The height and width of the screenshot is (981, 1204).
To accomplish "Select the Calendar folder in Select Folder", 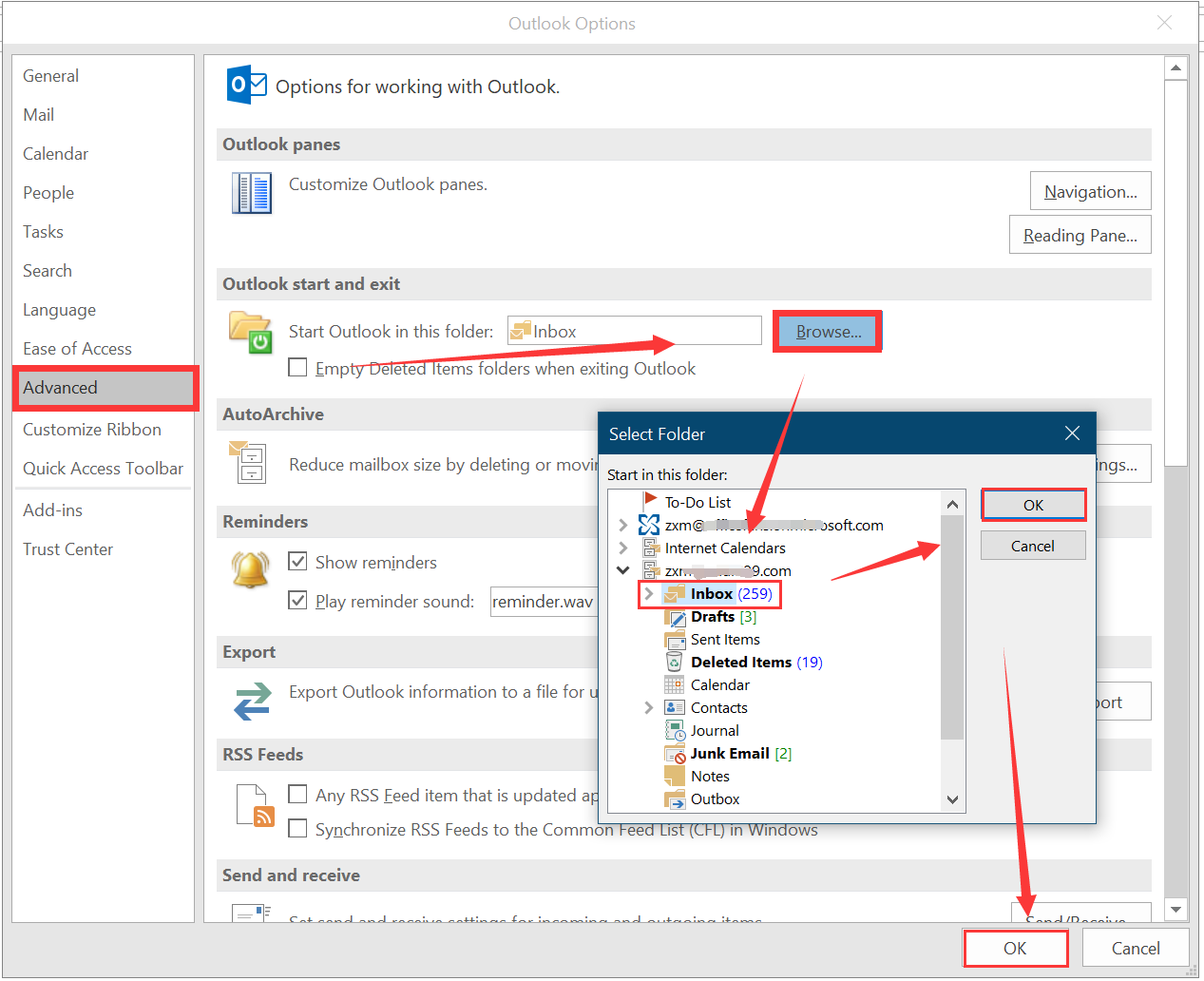I will [x=717, y=684].
